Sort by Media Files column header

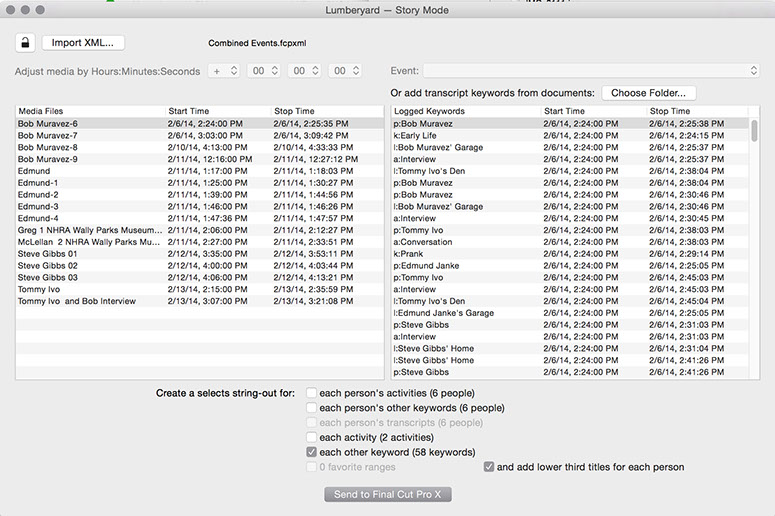coord(90,111)
